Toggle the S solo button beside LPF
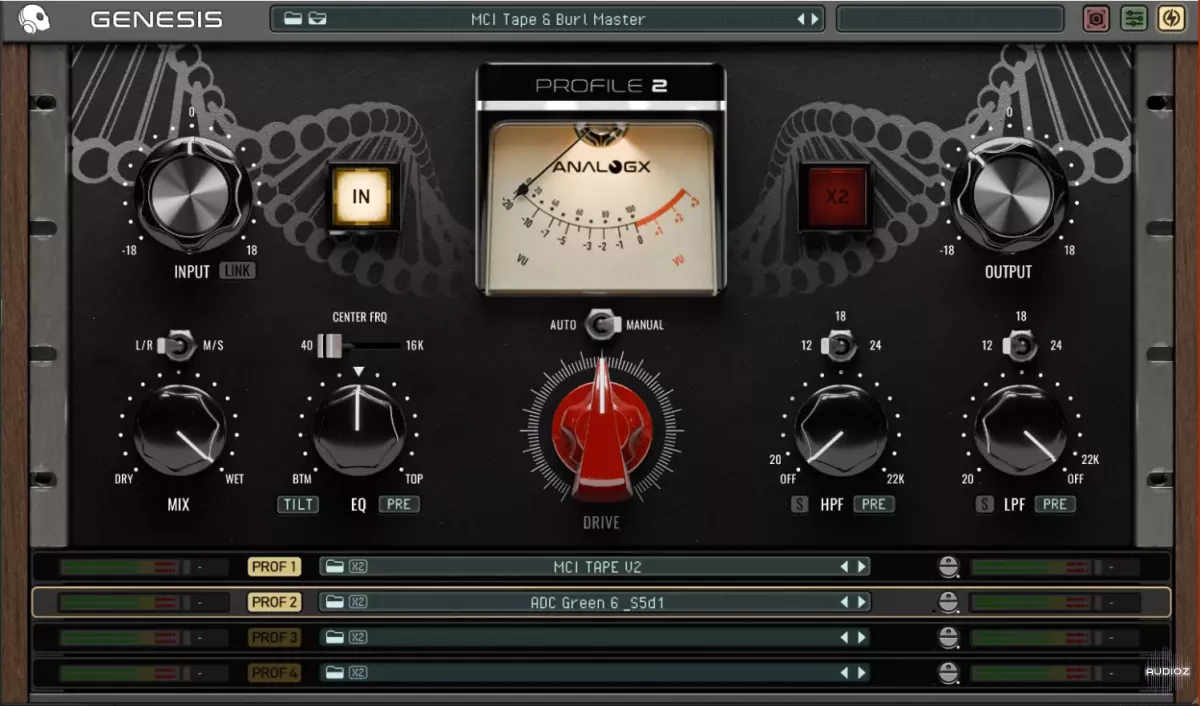Viewport: 1200px width, 706px height. [985, 504]
